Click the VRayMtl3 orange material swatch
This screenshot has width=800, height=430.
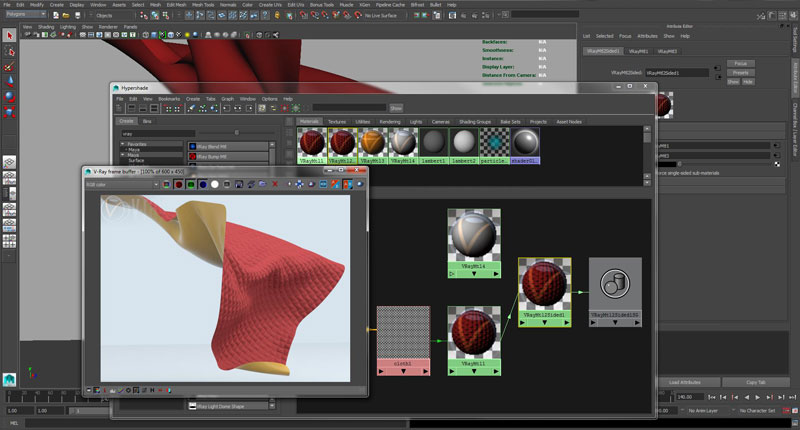point(372,145)
